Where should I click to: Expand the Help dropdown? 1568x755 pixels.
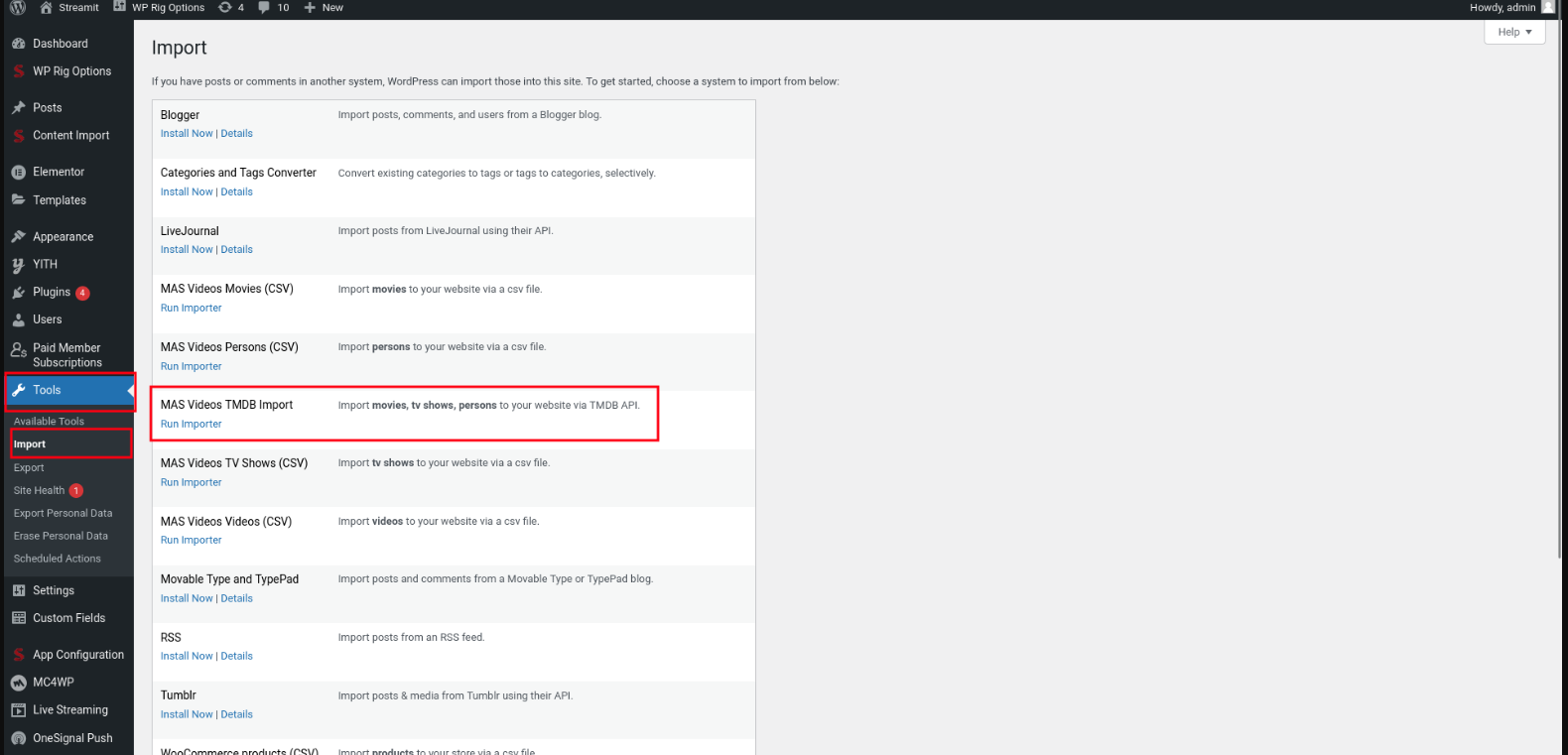click(1514, 32)
